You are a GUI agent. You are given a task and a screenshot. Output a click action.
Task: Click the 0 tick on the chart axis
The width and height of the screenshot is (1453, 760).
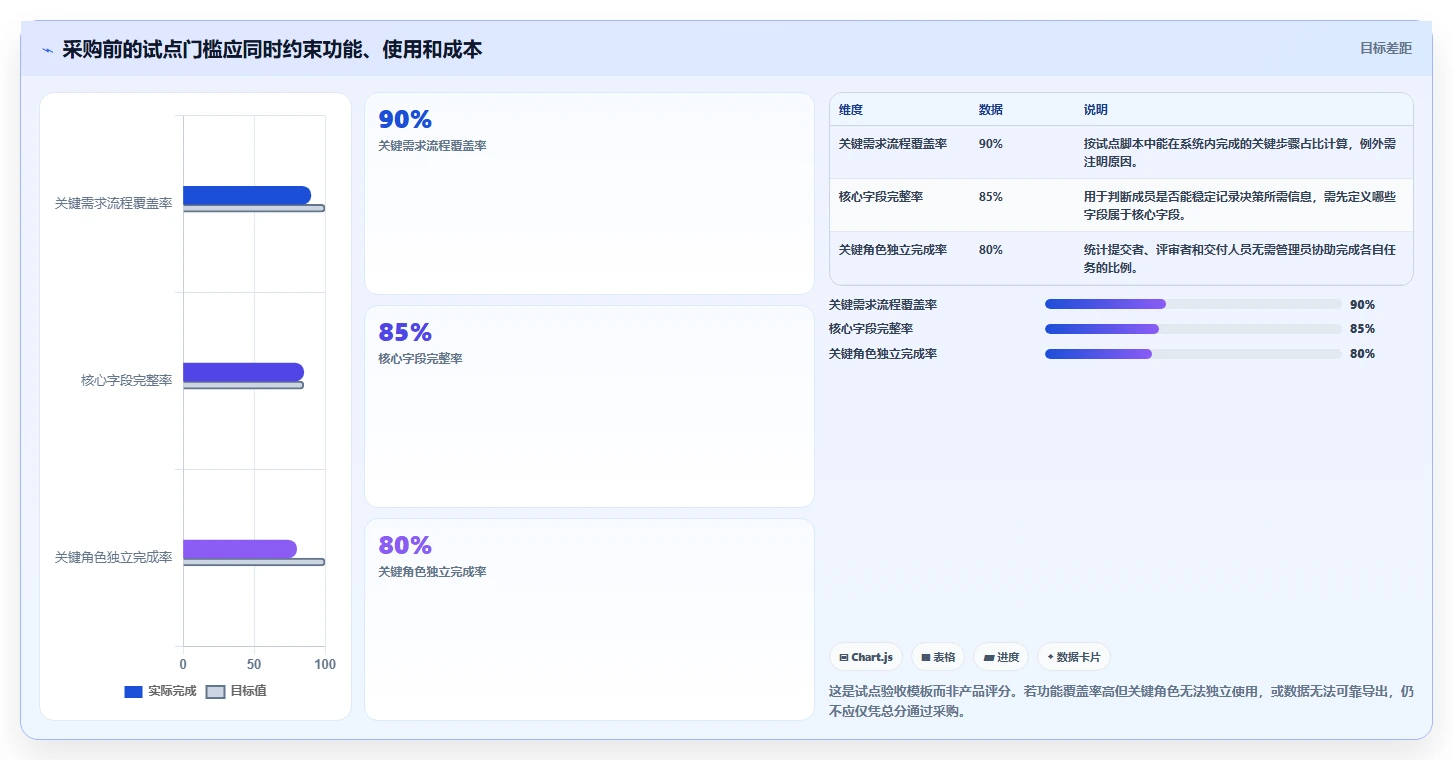[183, 664]
